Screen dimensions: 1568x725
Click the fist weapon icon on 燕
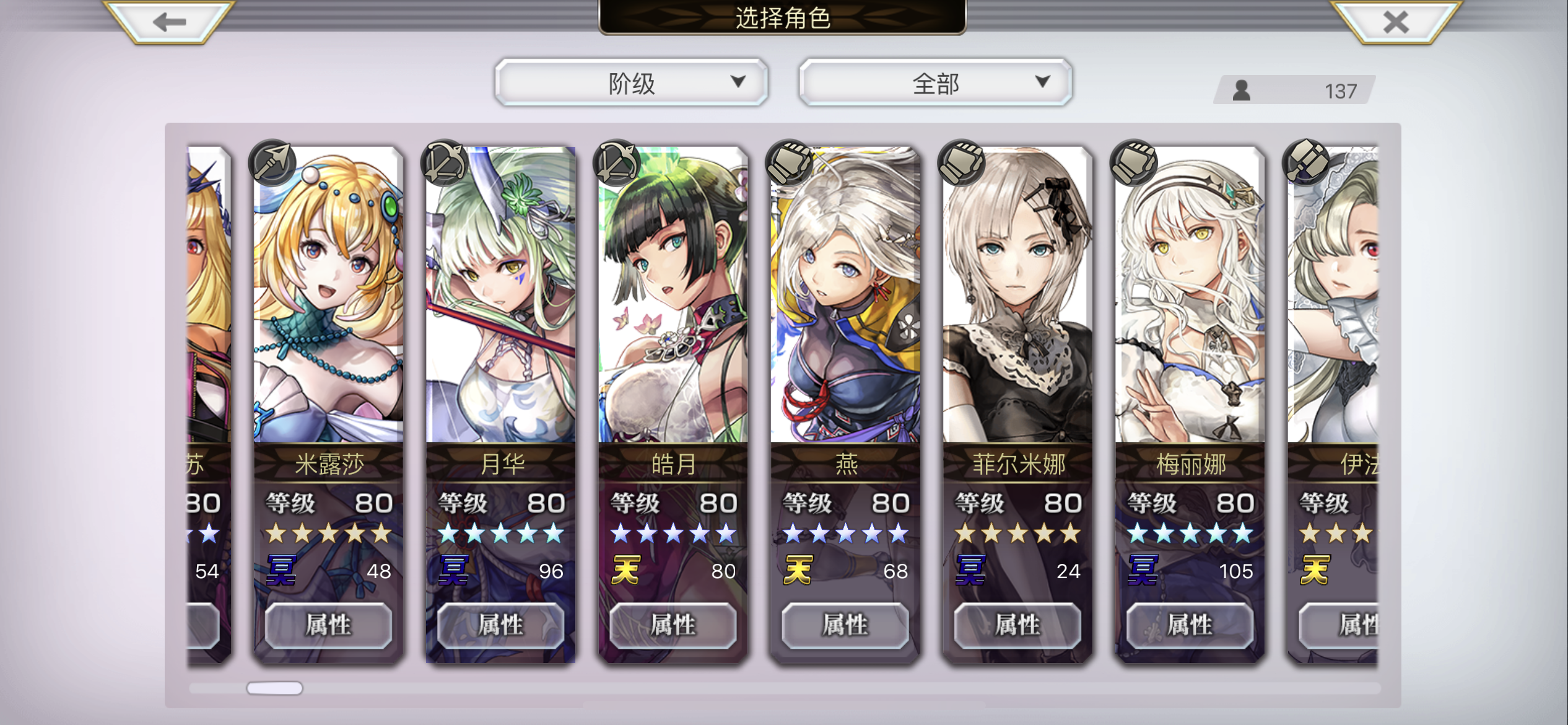[x=789, y=163]
